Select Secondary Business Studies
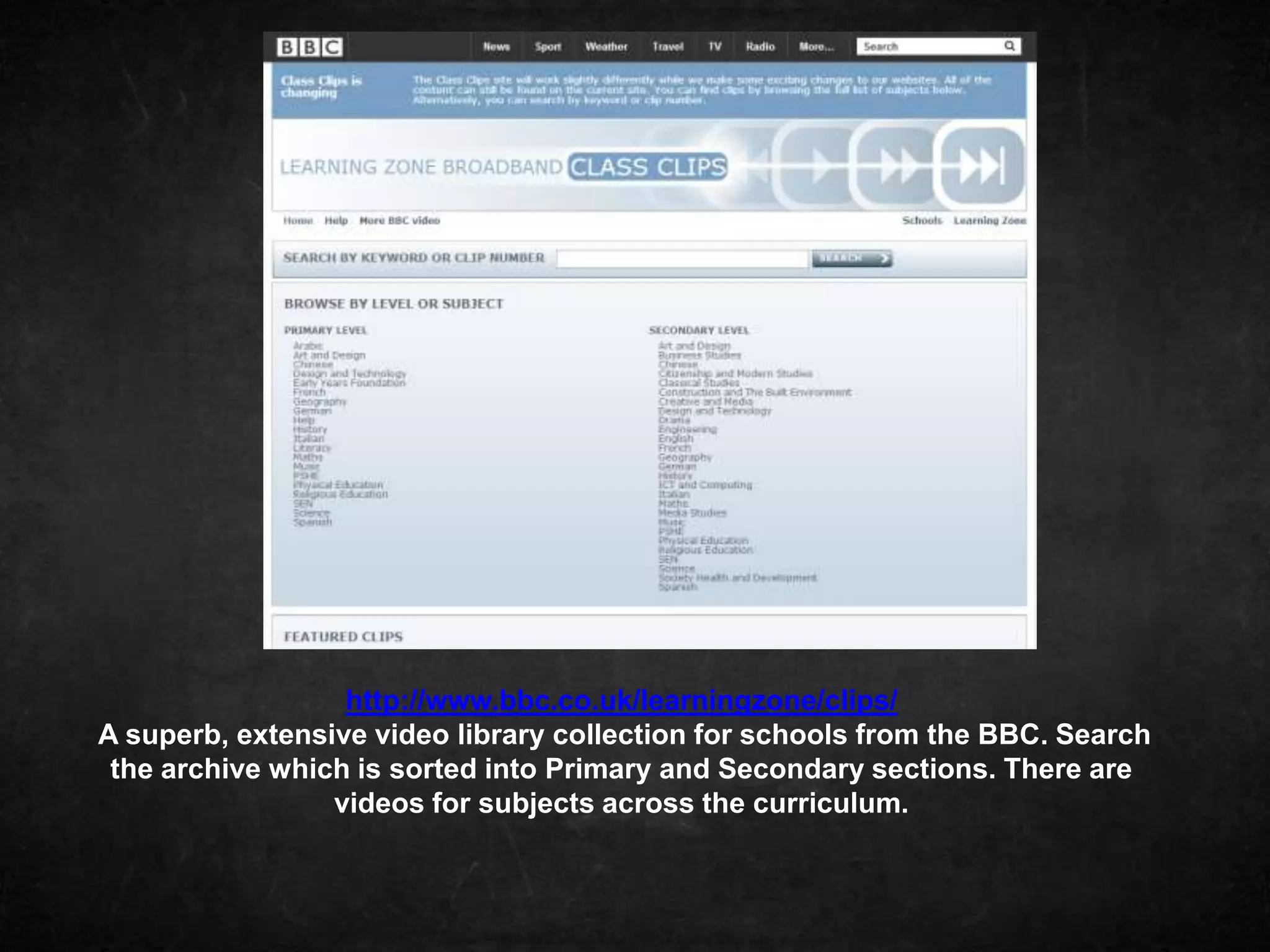1270x952 pixels. pyautogui.click(x=699, y=355)
